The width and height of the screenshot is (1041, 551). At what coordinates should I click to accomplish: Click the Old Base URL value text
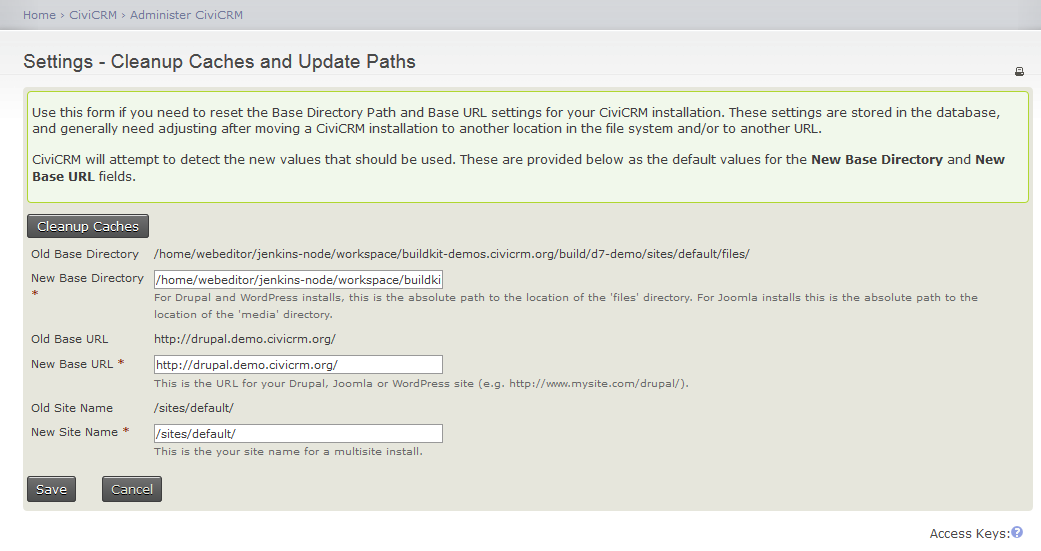[x=244, y=339]
